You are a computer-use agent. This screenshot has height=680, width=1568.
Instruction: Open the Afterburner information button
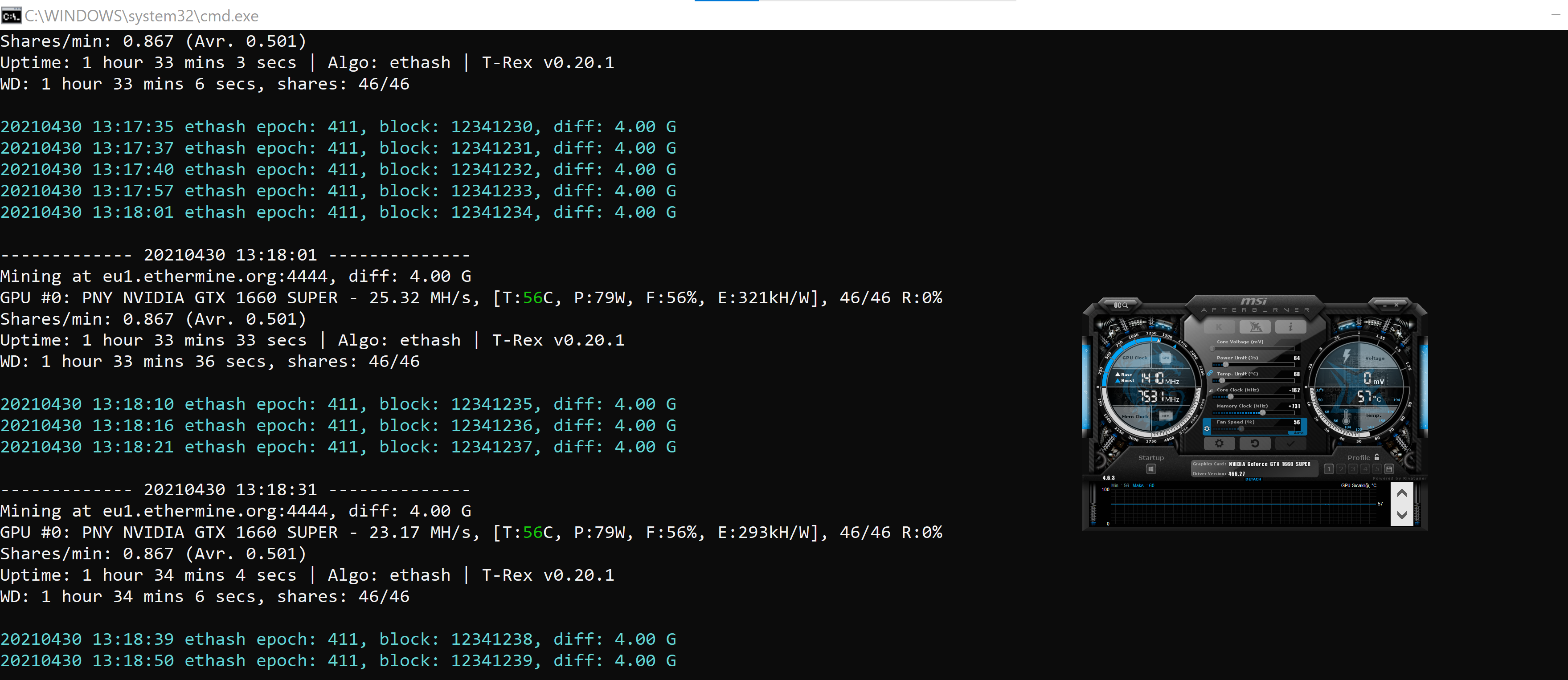pyautogui.click(x=1291, y=326)
